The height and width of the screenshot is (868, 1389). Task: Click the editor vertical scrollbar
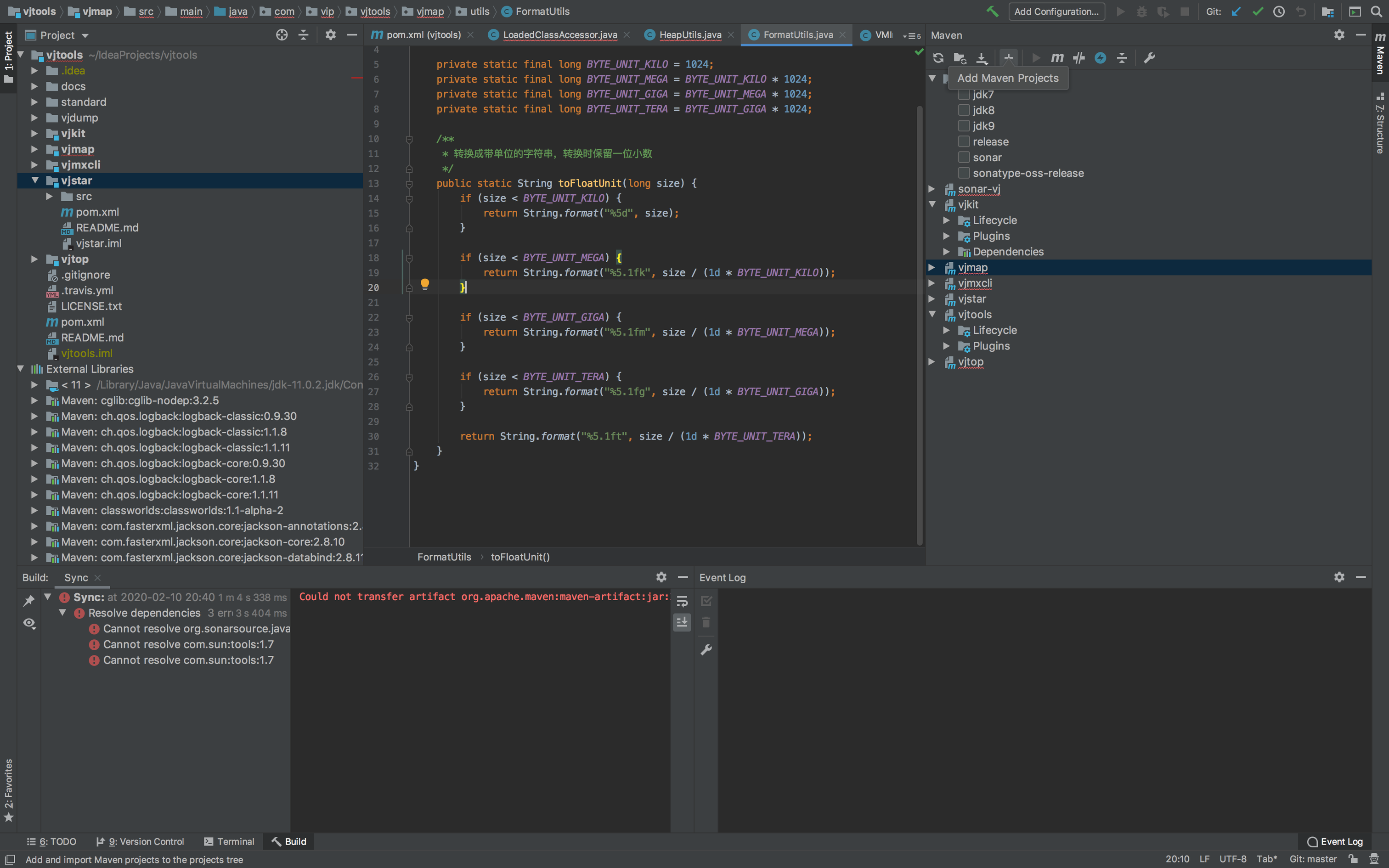(x=920, y=321)
